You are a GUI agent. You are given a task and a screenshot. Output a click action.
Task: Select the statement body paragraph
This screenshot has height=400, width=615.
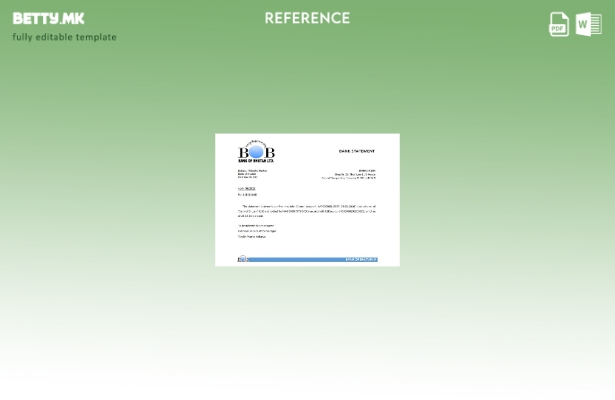[x=307, y=210]
